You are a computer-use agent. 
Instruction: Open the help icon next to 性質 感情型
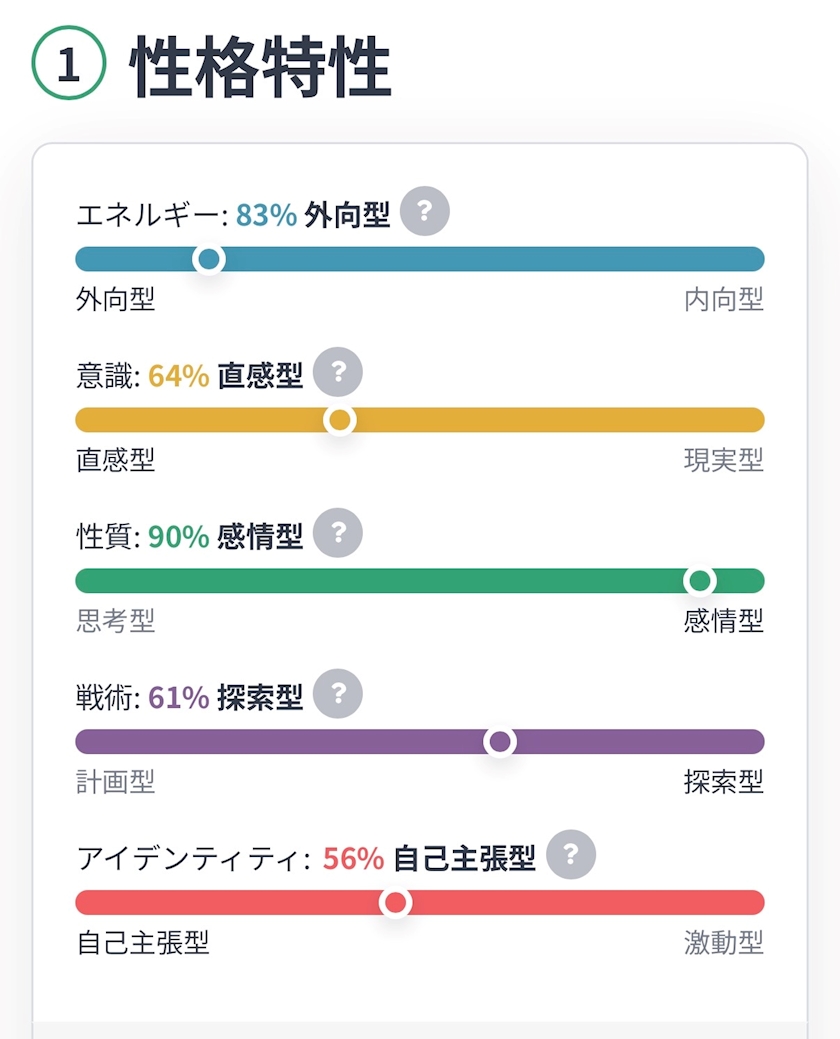(x=338, y=533)
